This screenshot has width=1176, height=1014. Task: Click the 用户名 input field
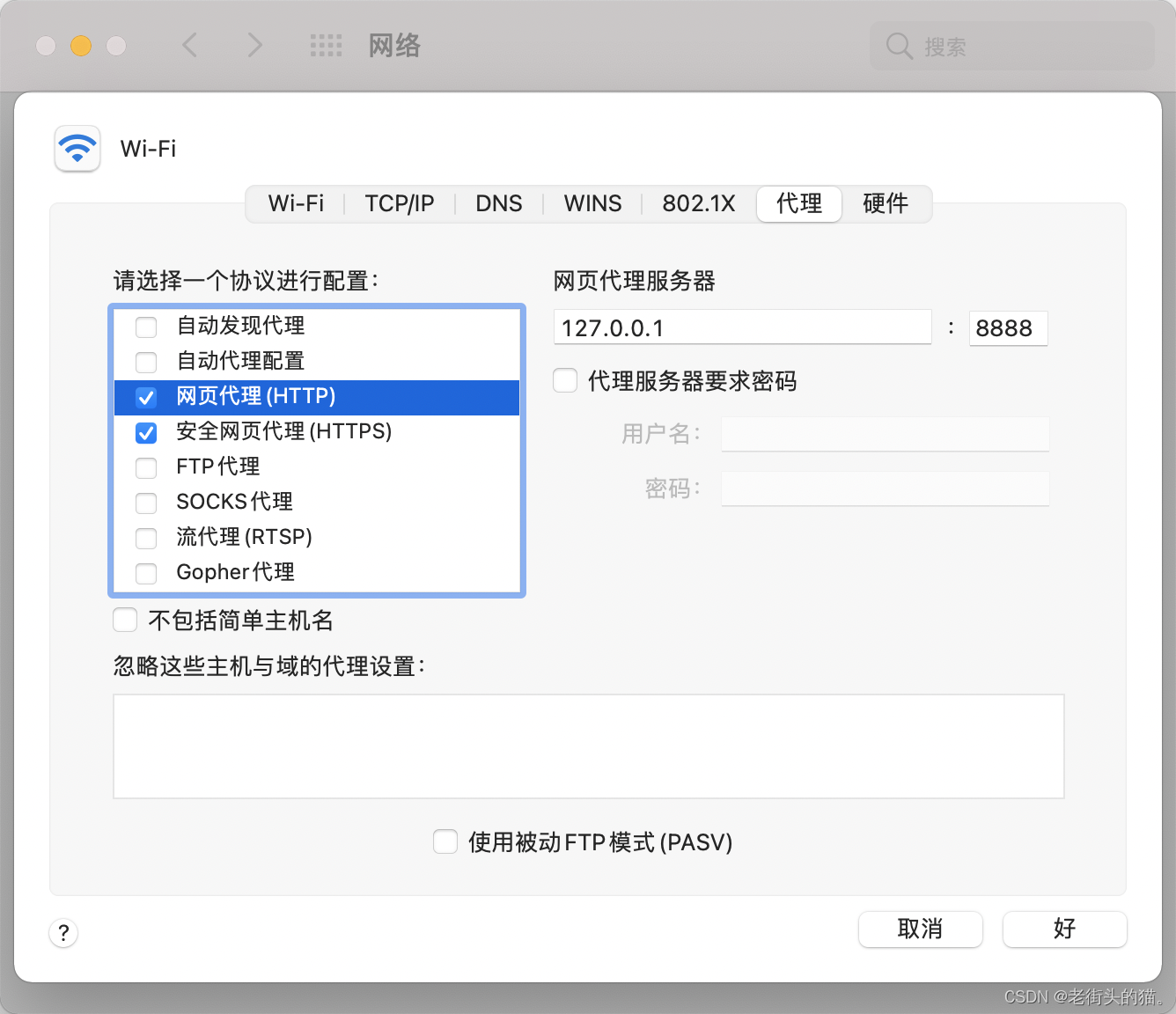(x=886, y=434)
